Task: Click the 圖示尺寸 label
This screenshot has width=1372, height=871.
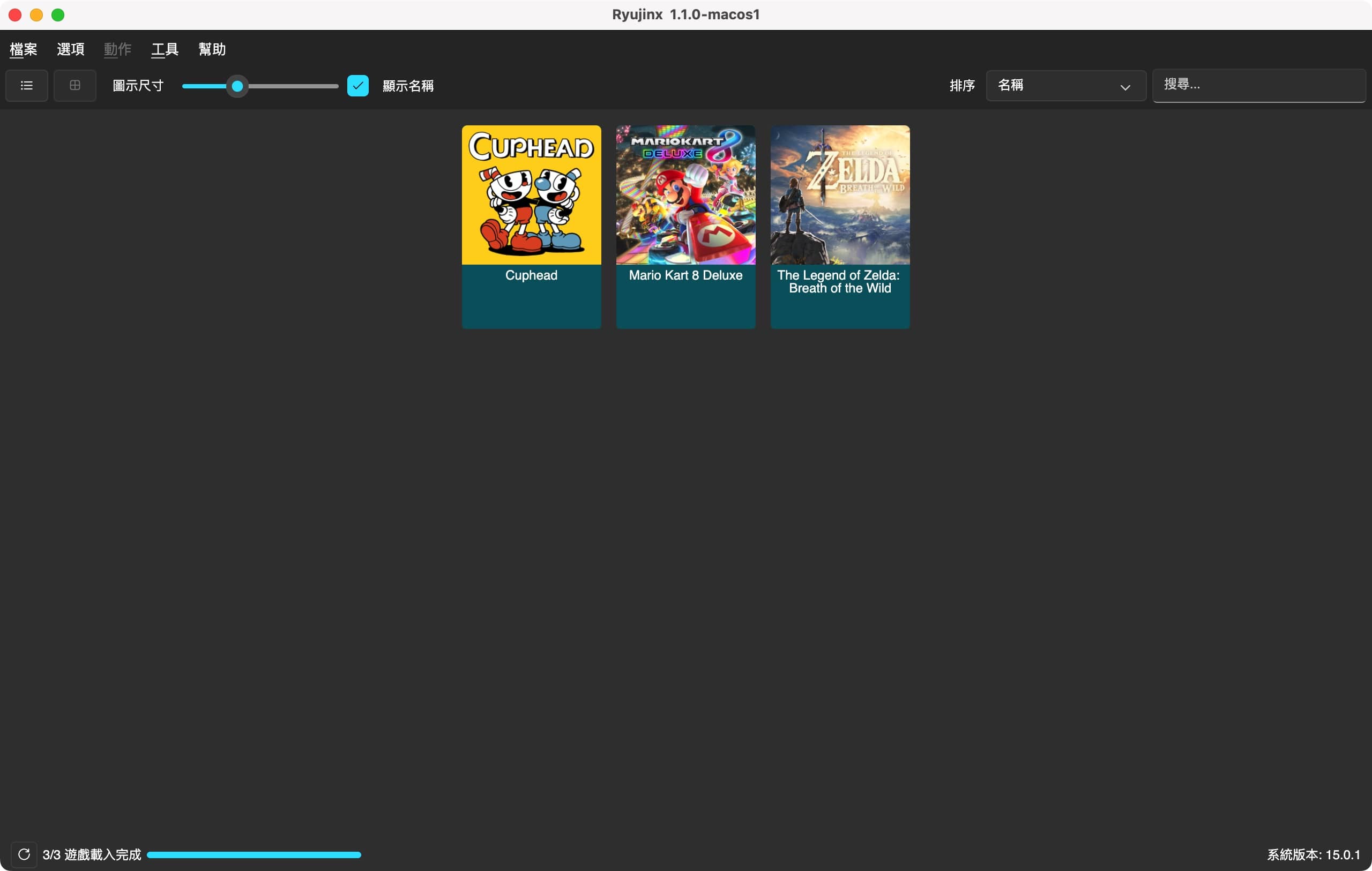Action: click(138, 86)
